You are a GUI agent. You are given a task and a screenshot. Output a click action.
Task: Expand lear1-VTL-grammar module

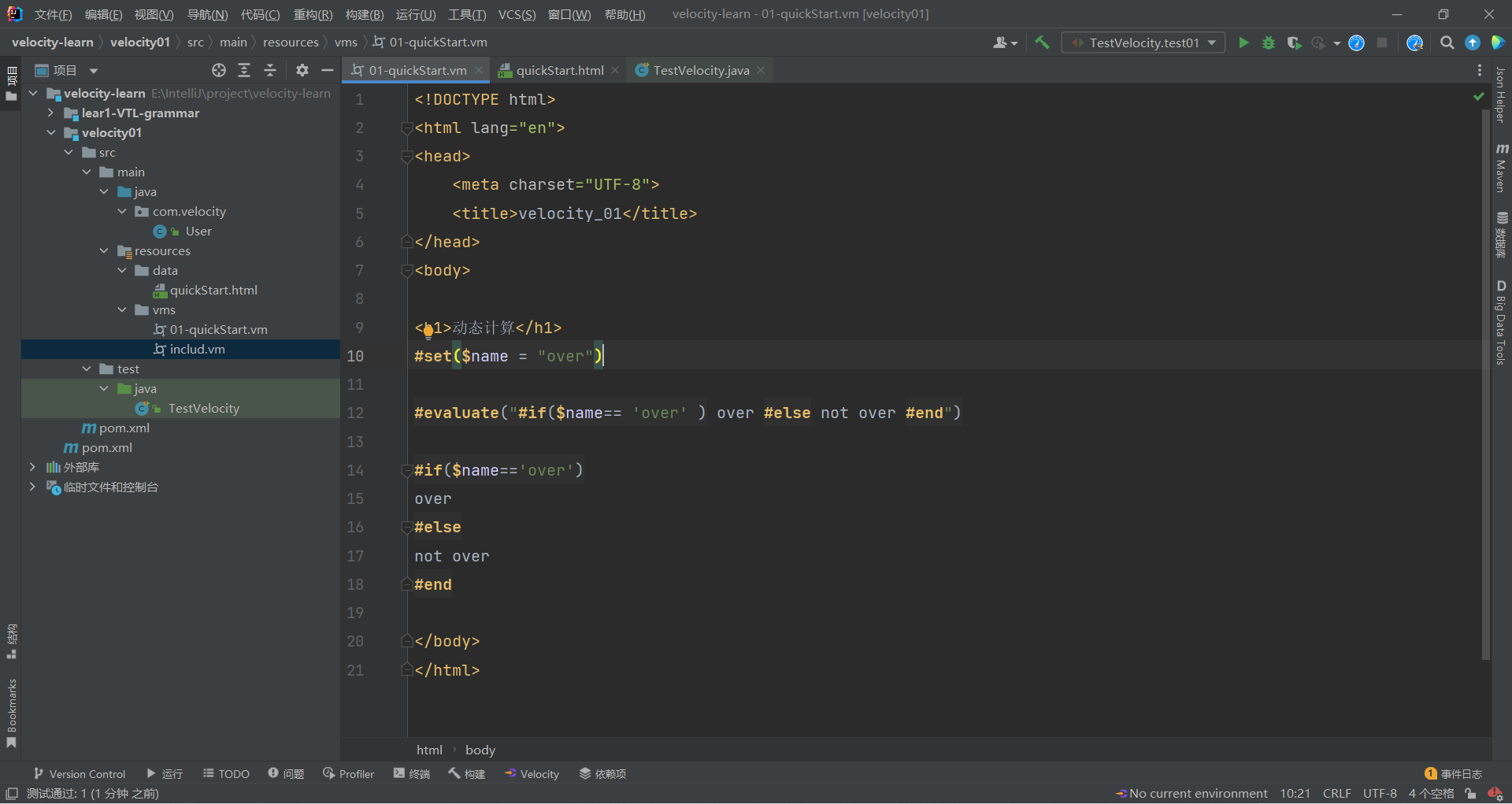[x=51, y=113]
